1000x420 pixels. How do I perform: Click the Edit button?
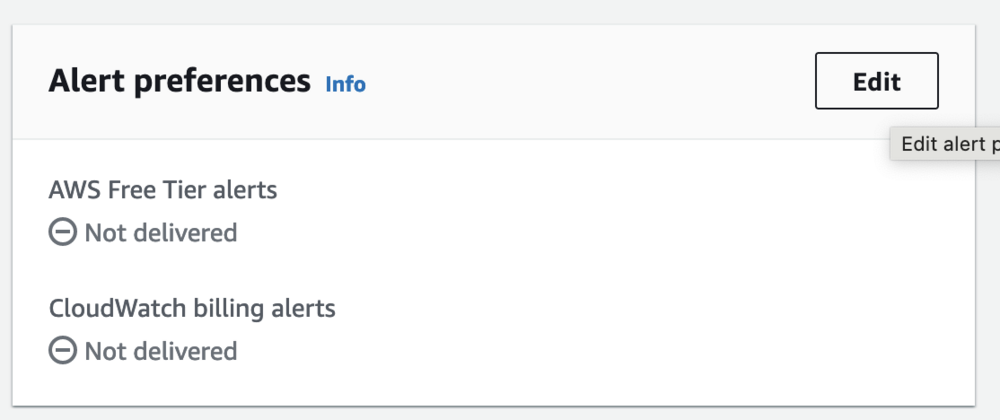(x=876, y=81)
